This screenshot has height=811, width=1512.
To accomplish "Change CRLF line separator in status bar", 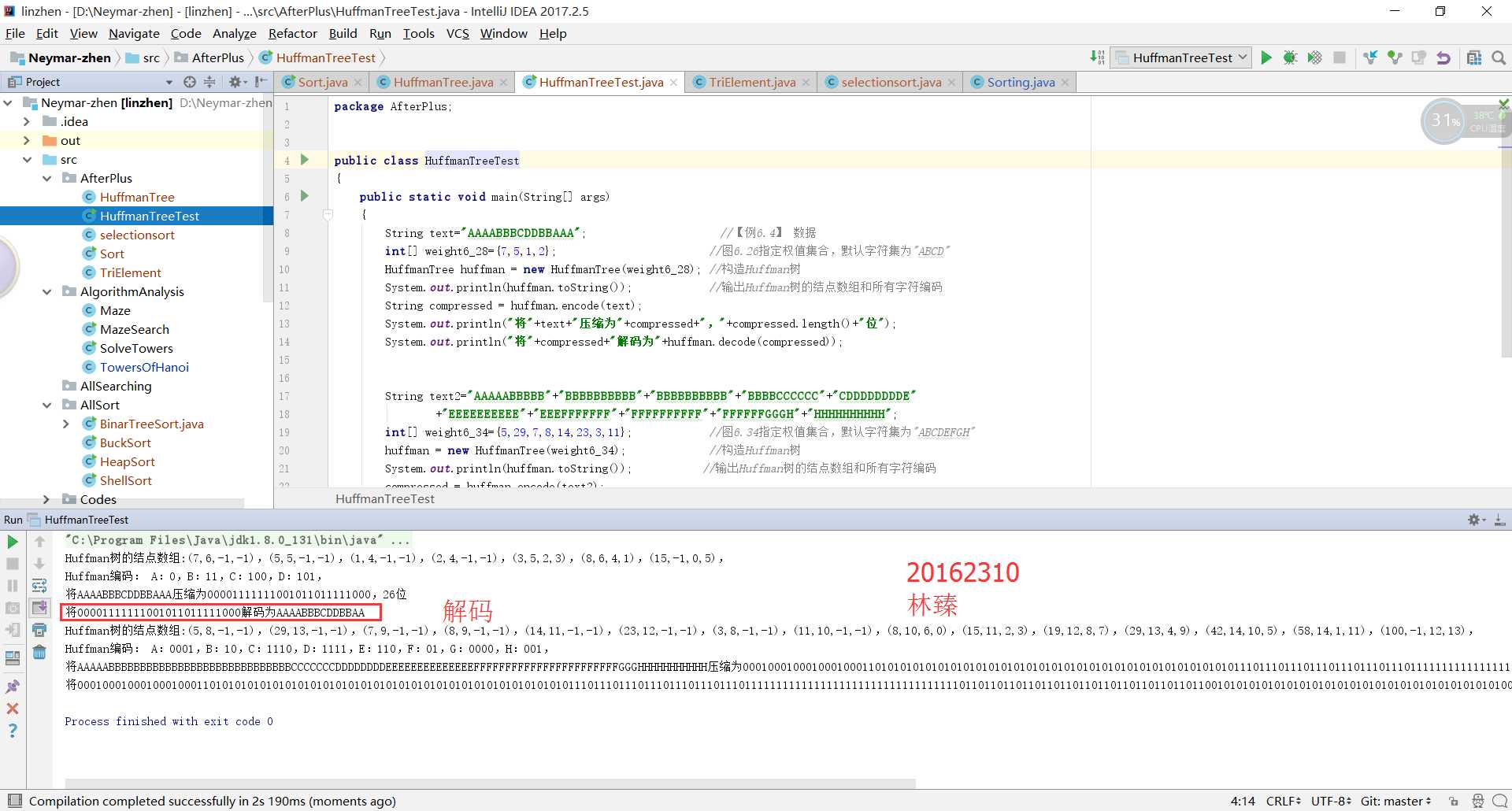I will pyautogui.click(x=1284, y=801).
